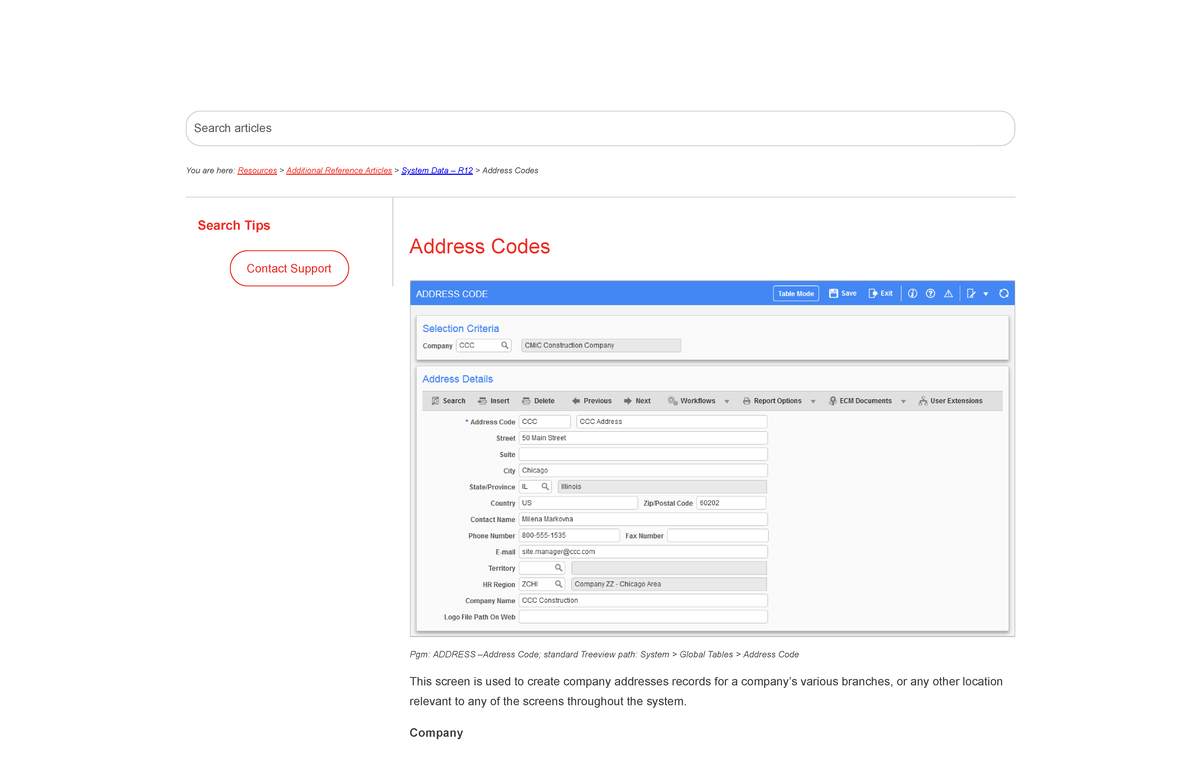Insert a new address record

coord(494,400)
